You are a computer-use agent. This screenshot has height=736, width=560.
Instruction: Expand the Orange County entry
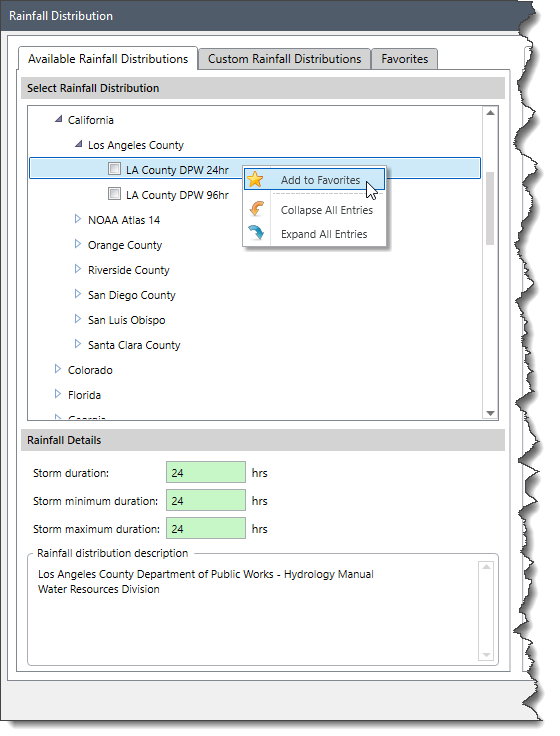click(78, 244)
